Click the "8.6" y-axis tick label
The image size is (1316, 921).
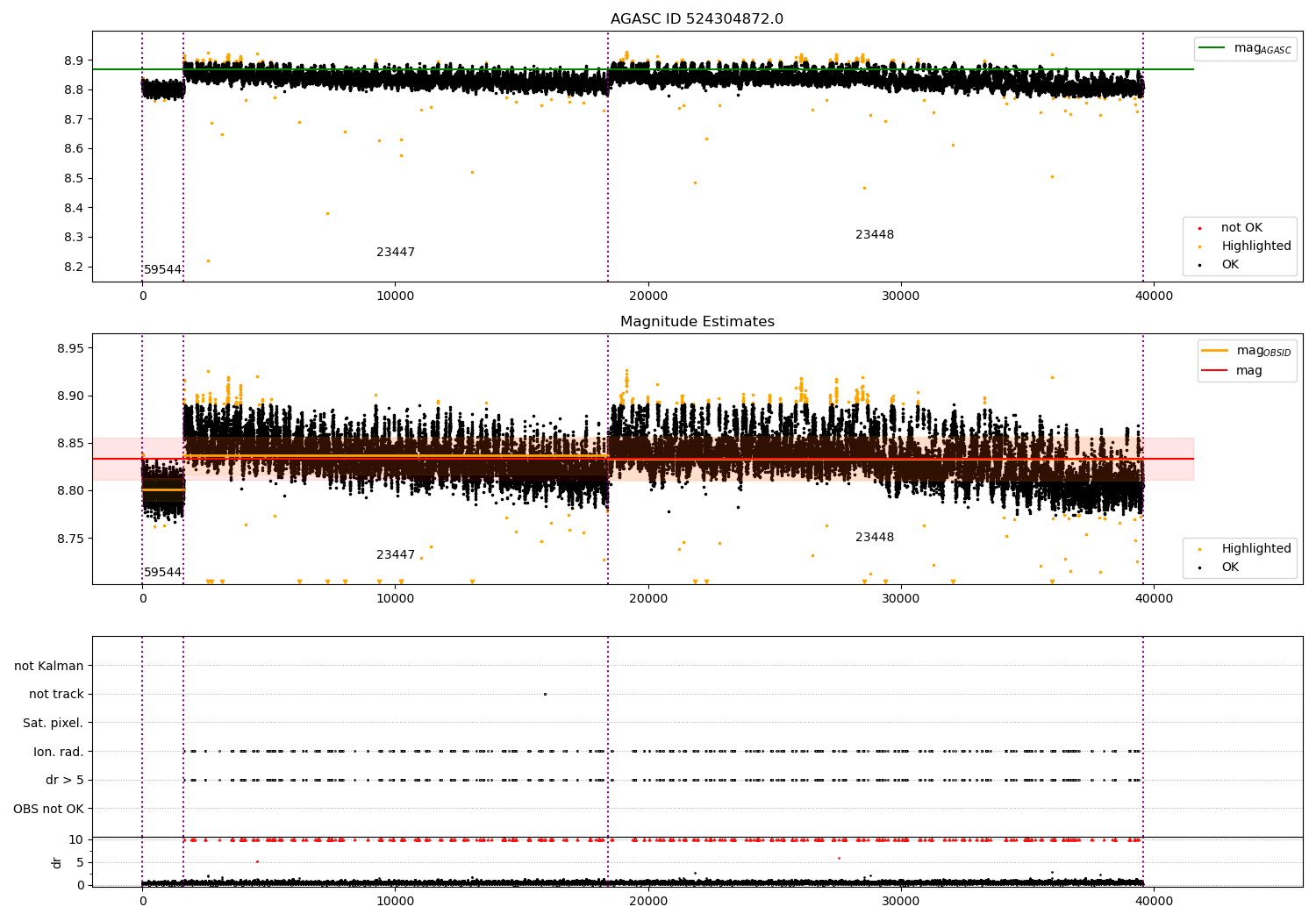[75, 149]
